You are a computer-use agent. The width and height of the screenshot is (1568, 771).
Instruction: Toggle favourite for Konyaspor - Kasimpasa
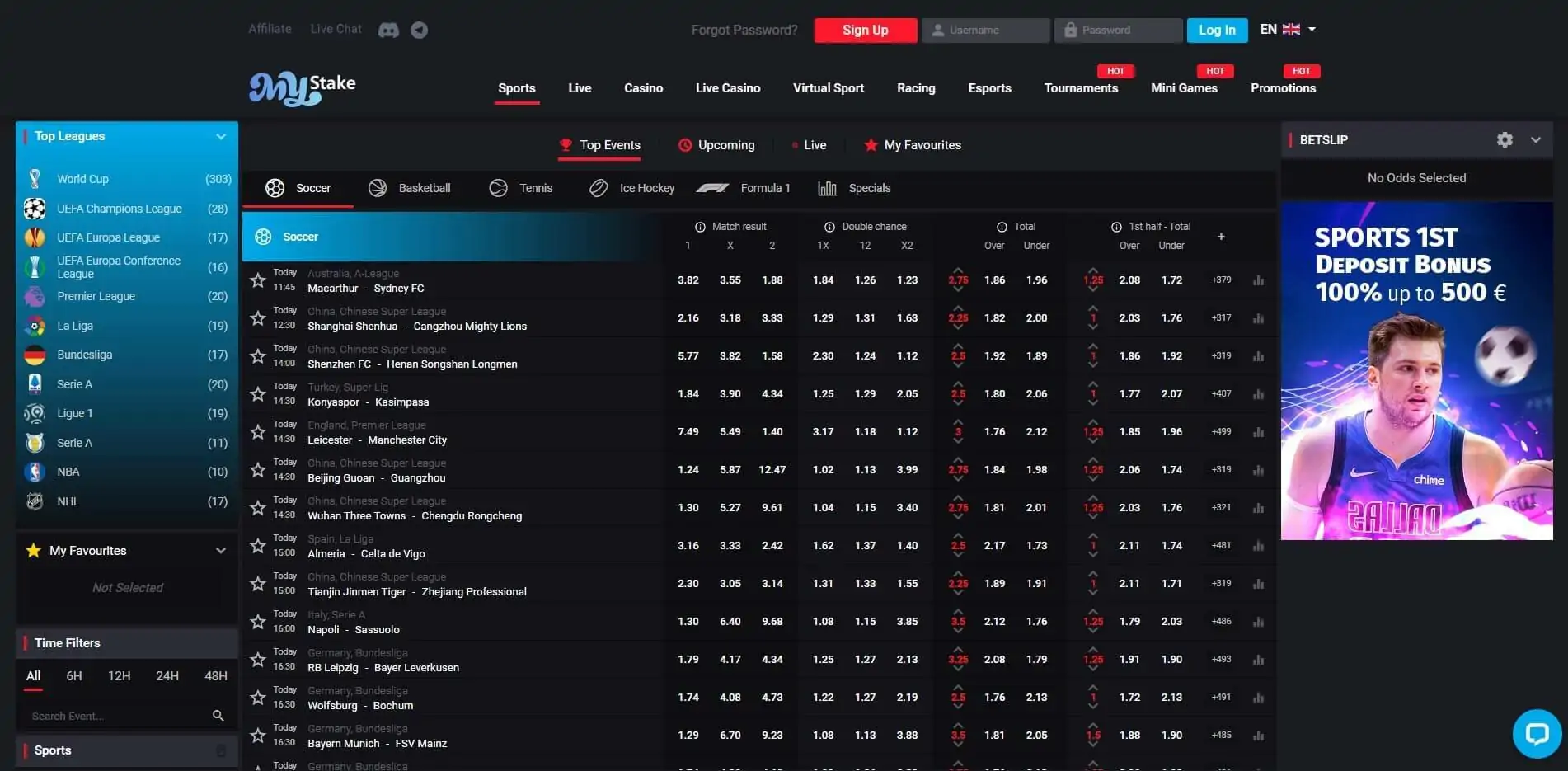coord(258,394)
